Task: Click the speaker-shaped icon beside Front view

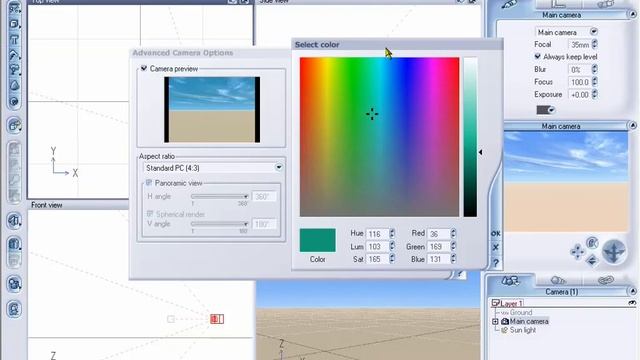Action: (x=14, y=221)
